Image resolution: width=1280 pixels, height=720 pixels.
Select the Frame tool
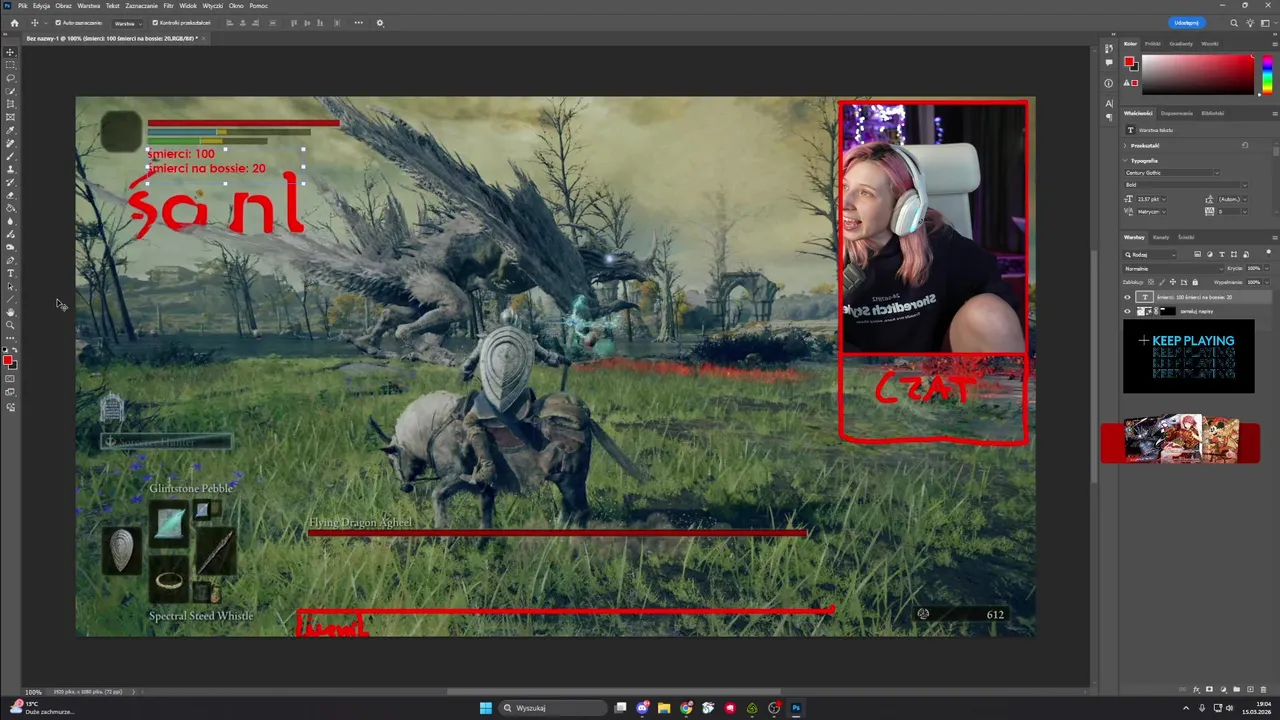11,117
